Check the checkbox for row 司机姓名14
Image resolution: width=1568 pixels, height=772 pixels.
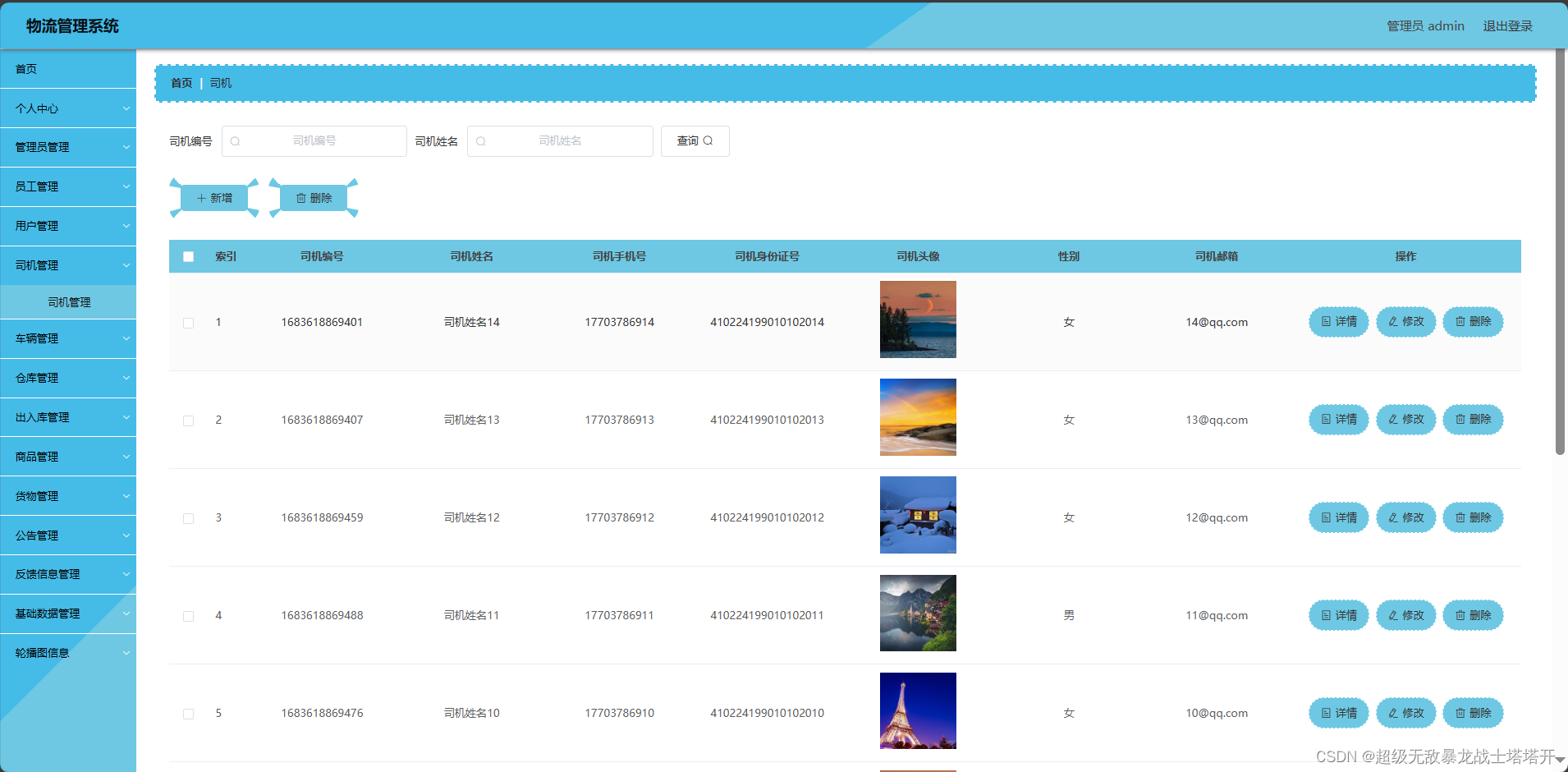tap(188, 323)
